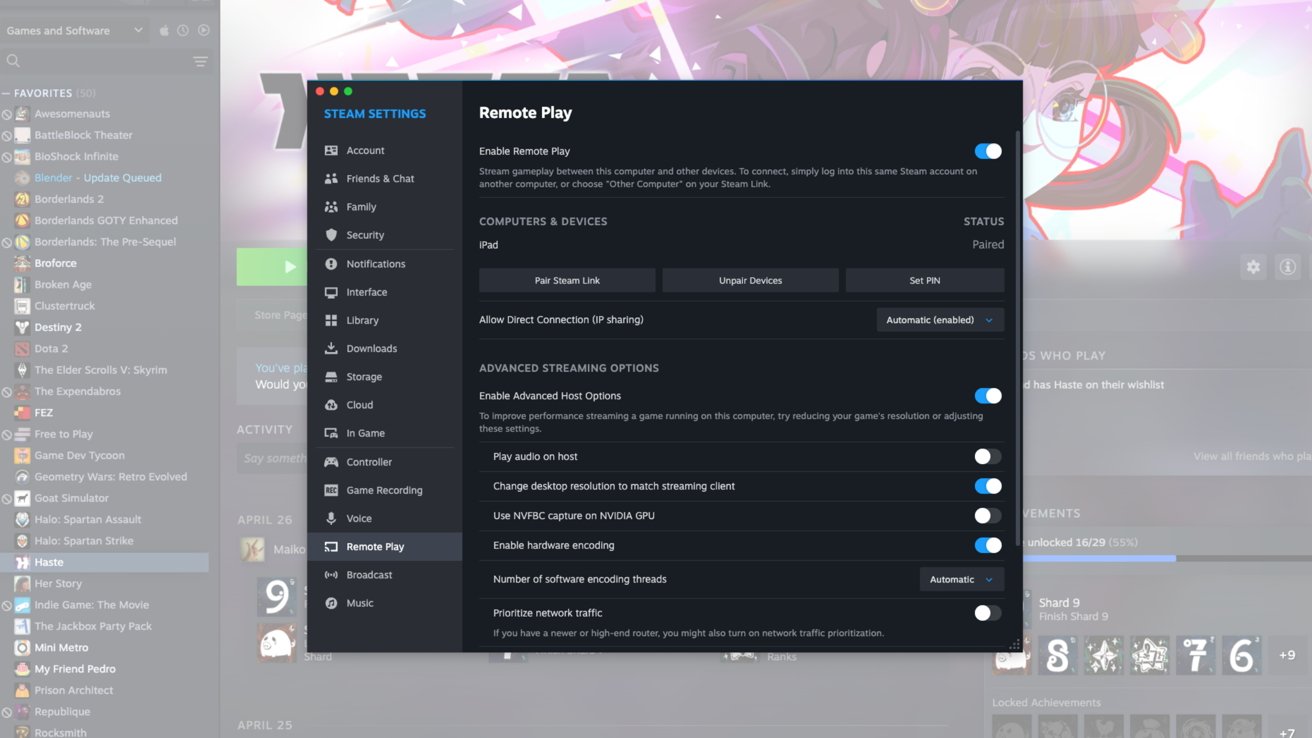
Task: Select the Friends & Chat icon
Action: coord(331,178)
